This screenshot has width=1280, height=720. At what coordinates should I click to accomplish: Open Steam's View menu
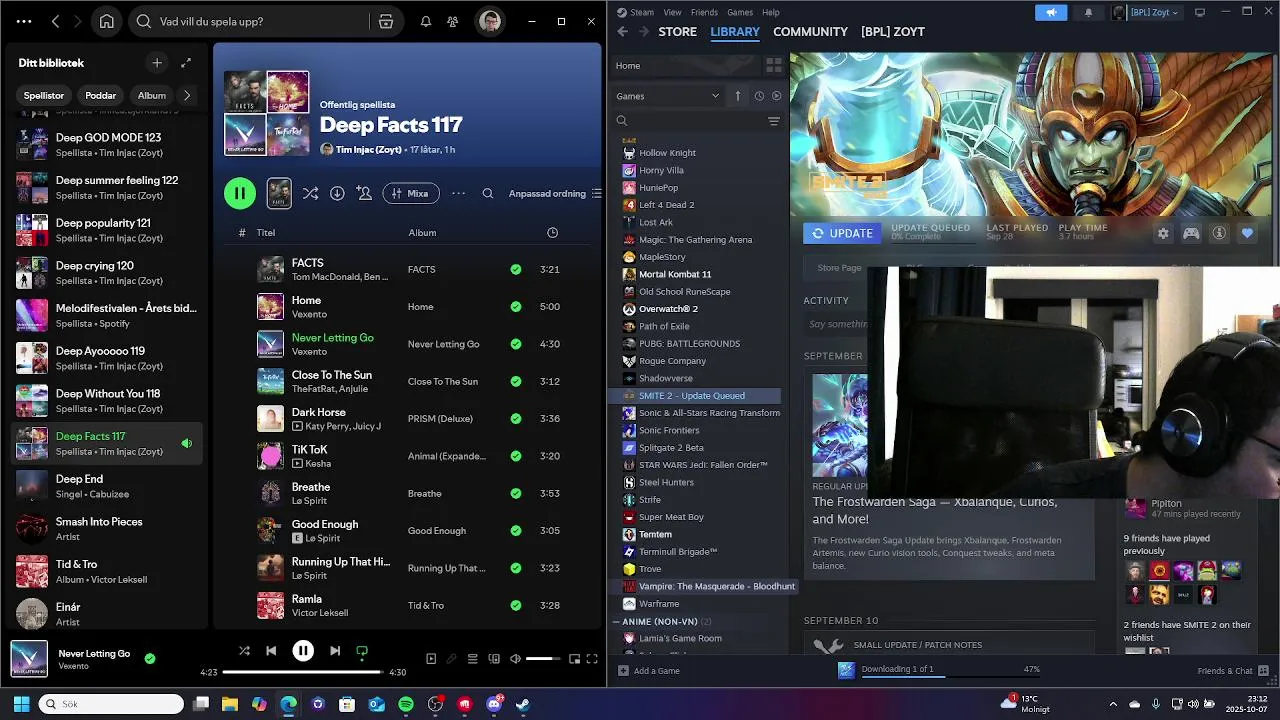tap(672, 12)
